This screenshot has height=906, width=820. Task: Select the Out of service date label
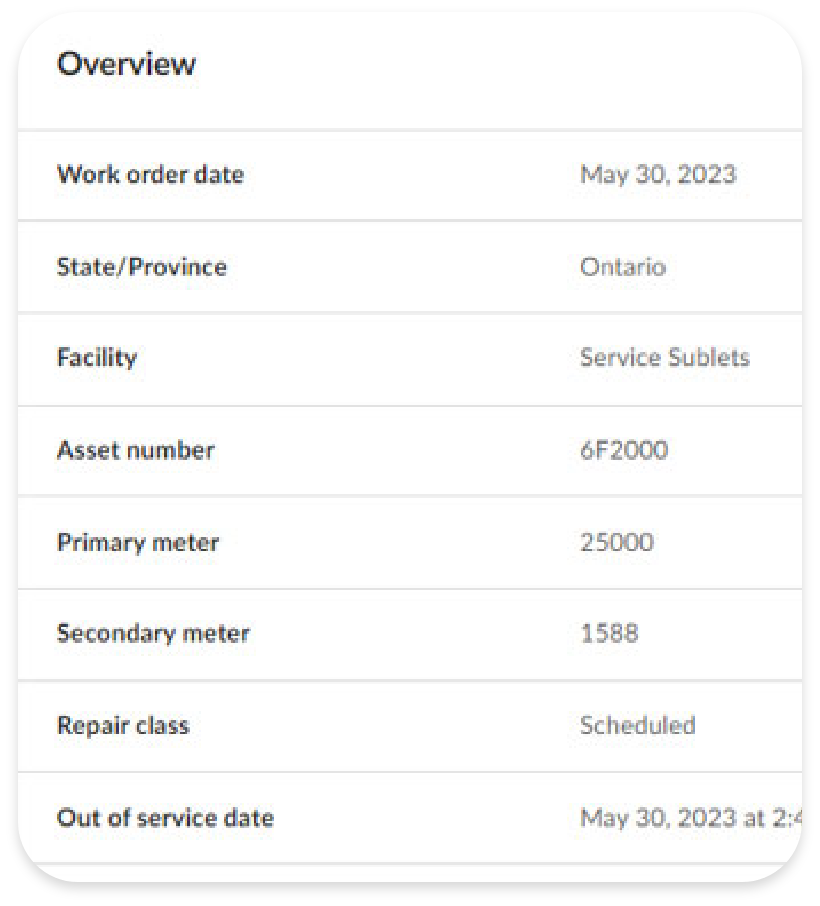pos(165,818)
